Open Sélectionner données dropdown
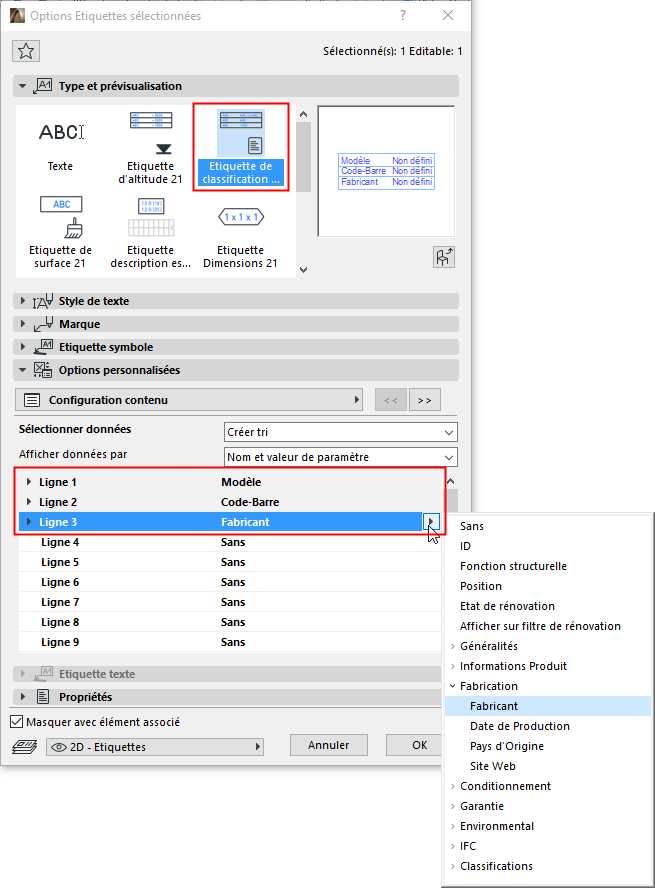 coord(341,432)
